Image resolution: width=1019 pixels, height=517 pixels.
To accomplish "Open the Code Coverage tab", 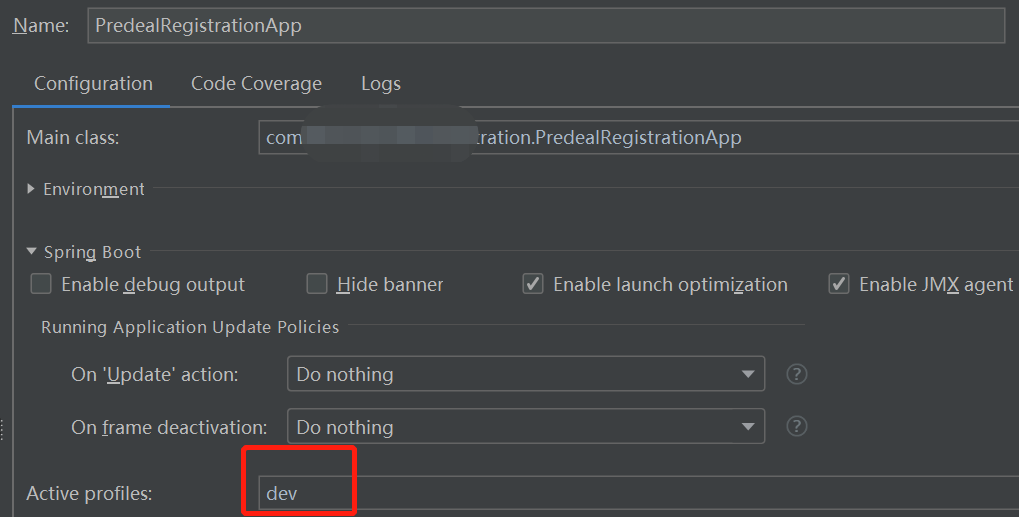I will tap(256, 84).
